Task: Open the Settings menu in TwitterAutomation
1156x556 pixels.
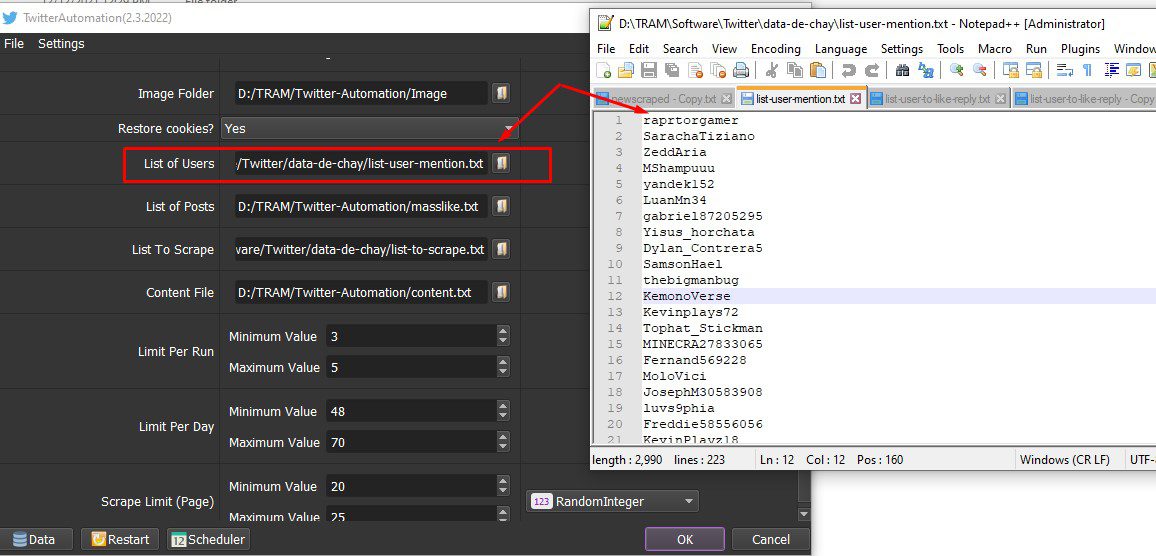Action: [61, 44]
